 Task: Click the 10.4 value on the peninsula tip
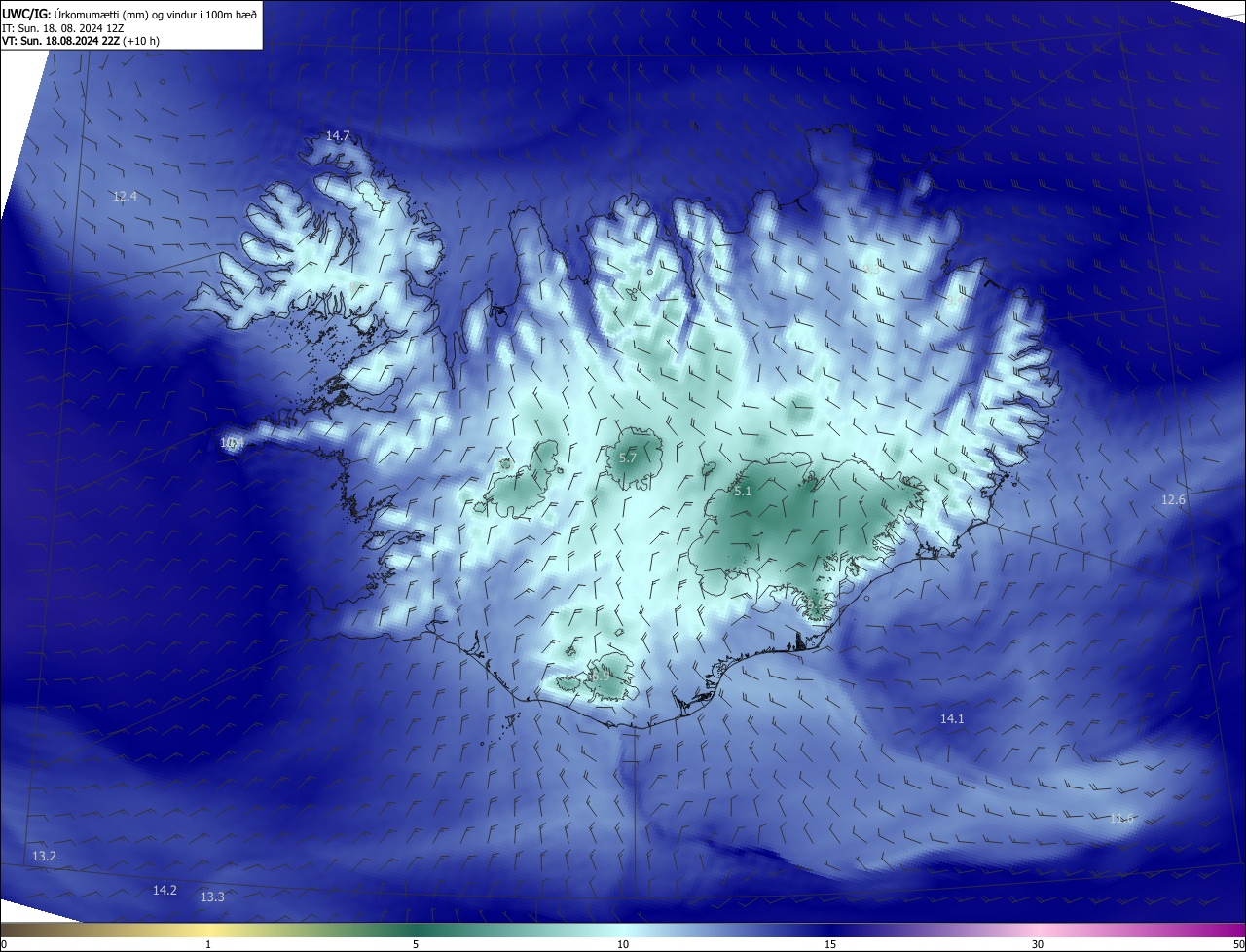[x=231, y=443]
